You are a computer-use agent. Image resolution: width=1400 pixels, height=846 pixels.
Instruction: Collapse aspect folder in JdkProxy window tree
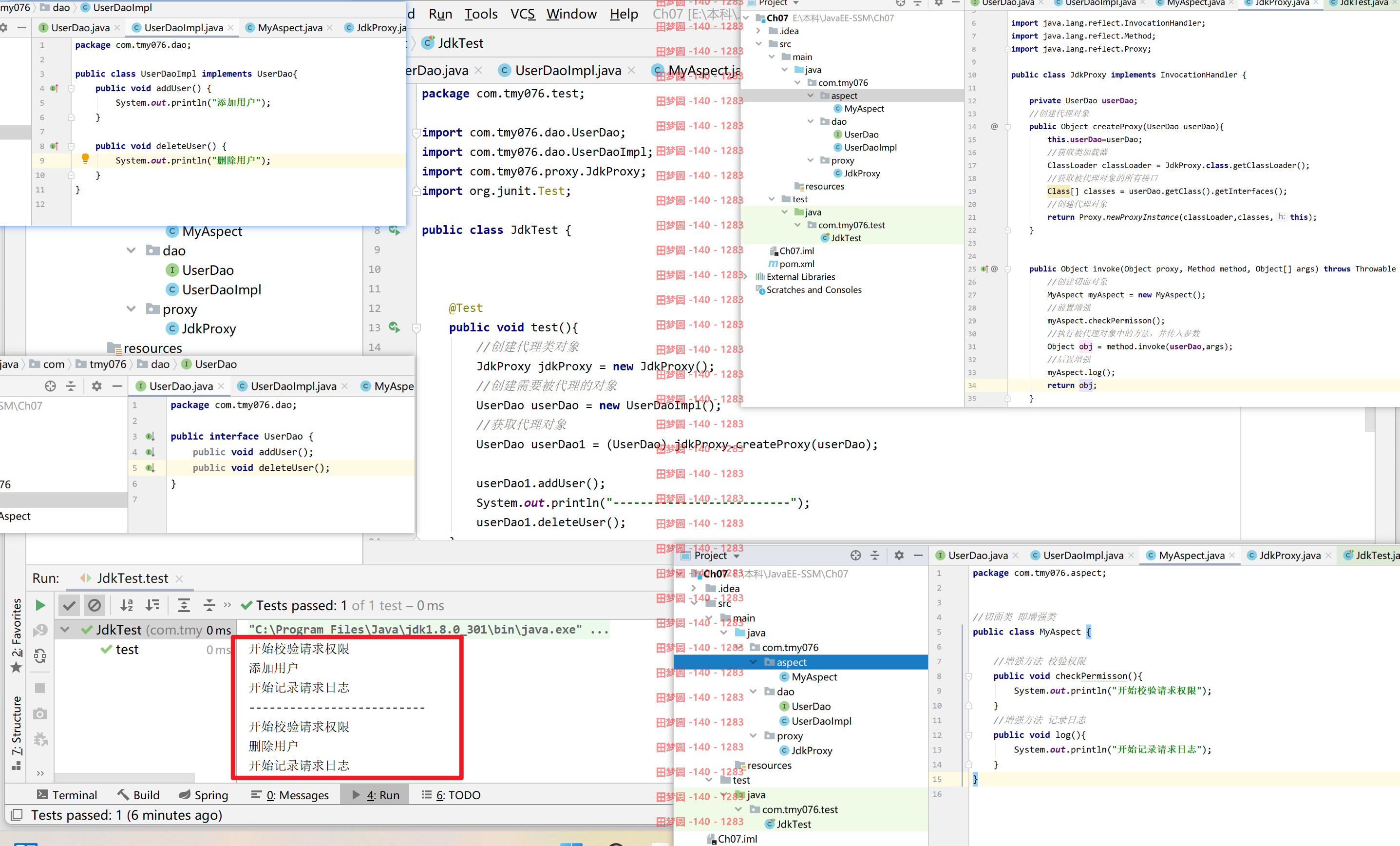point(810,96)
